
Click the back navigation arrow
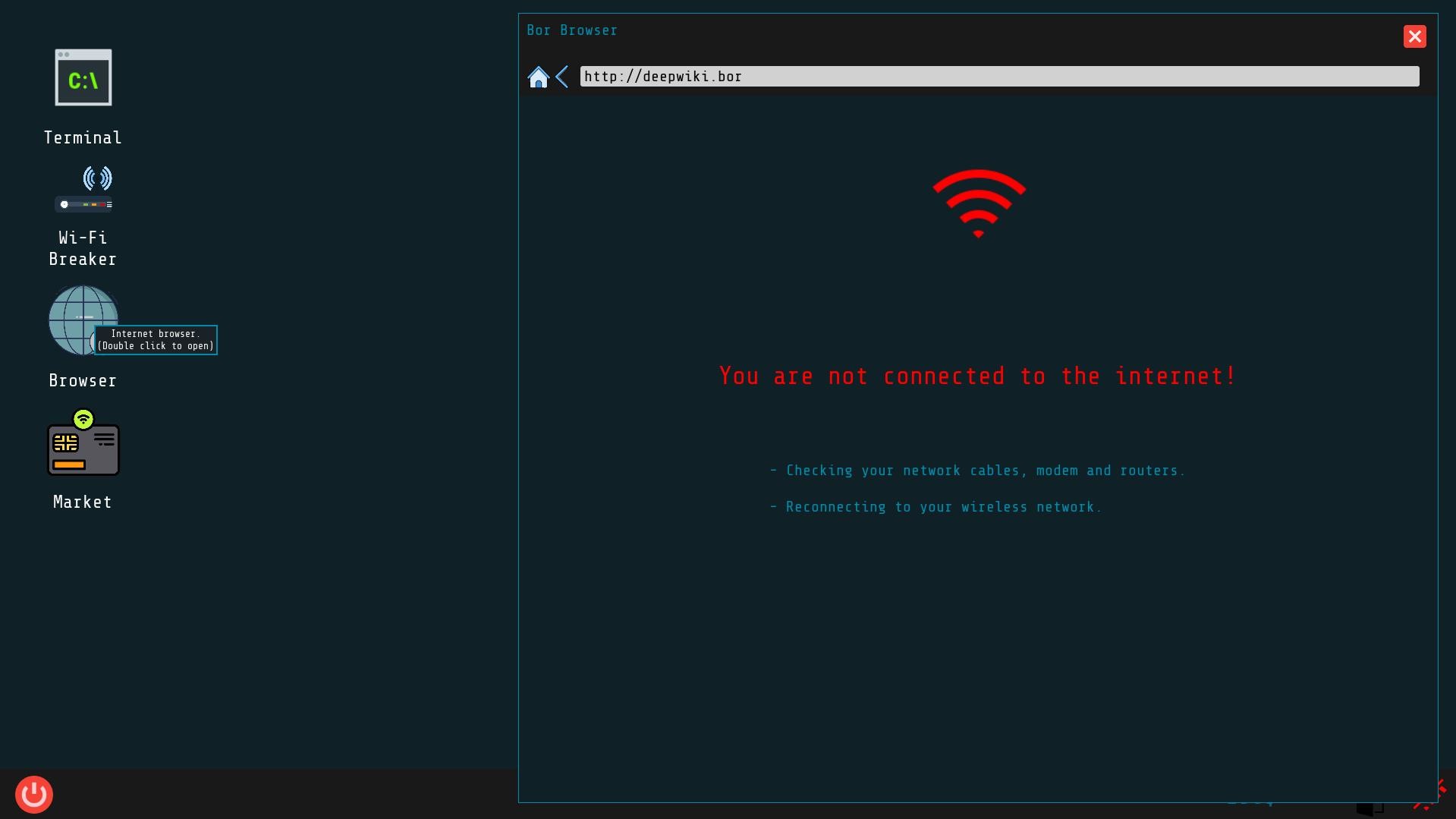click(x=562, y=77)
